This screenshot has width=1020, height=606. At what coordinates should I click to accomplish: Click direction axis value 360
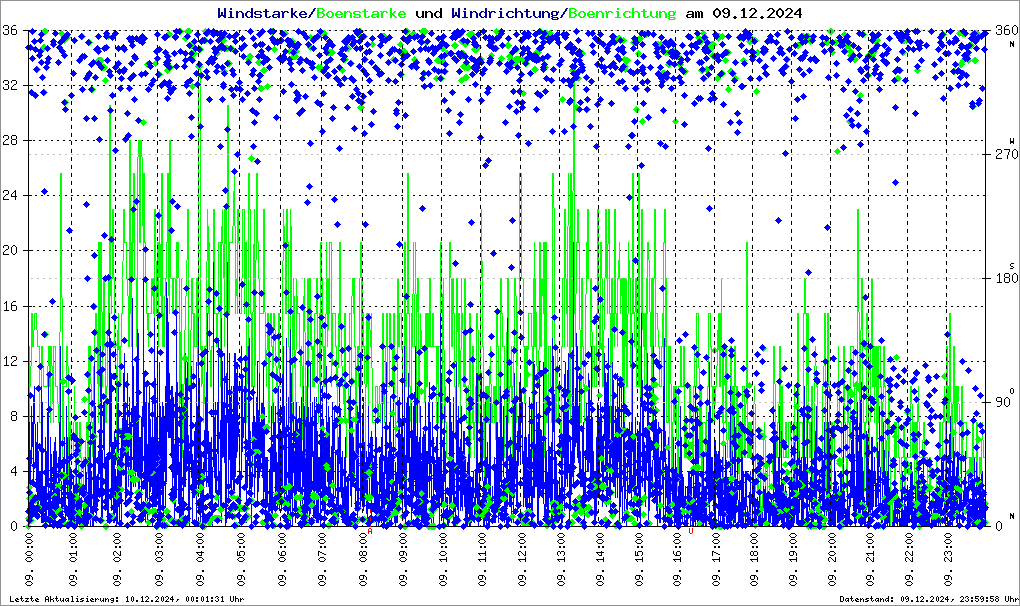tap(1006, 31)
